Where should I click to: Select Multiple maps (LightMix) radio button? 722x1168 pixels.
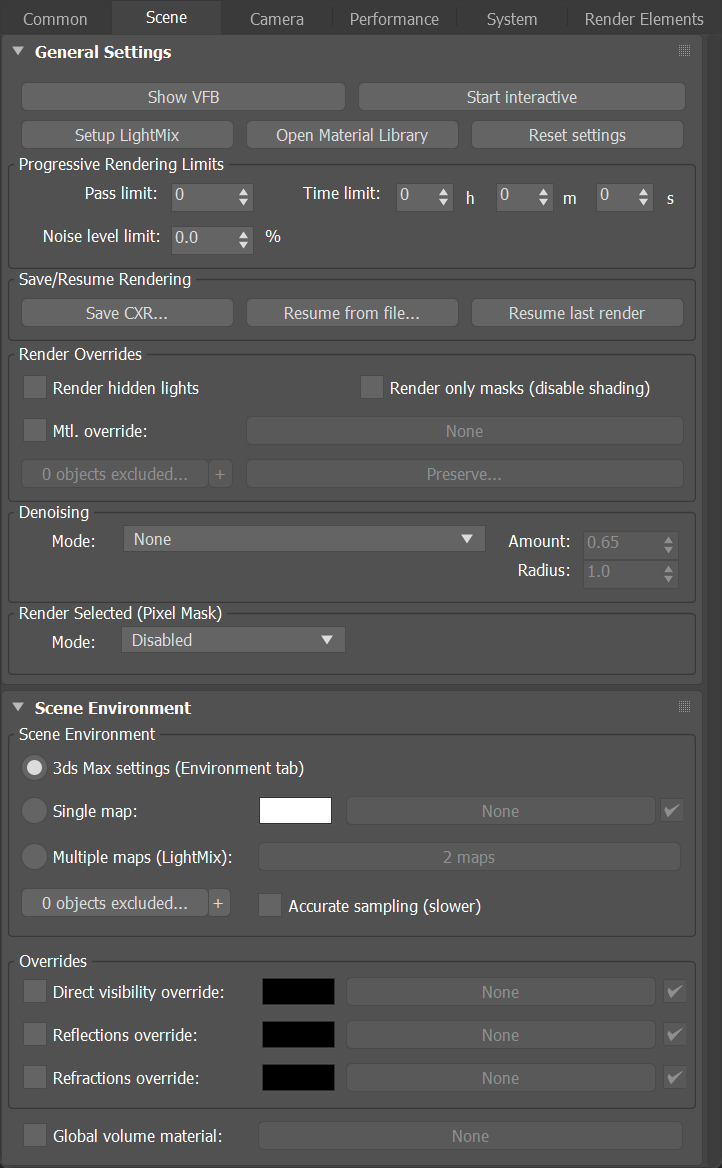34,857
